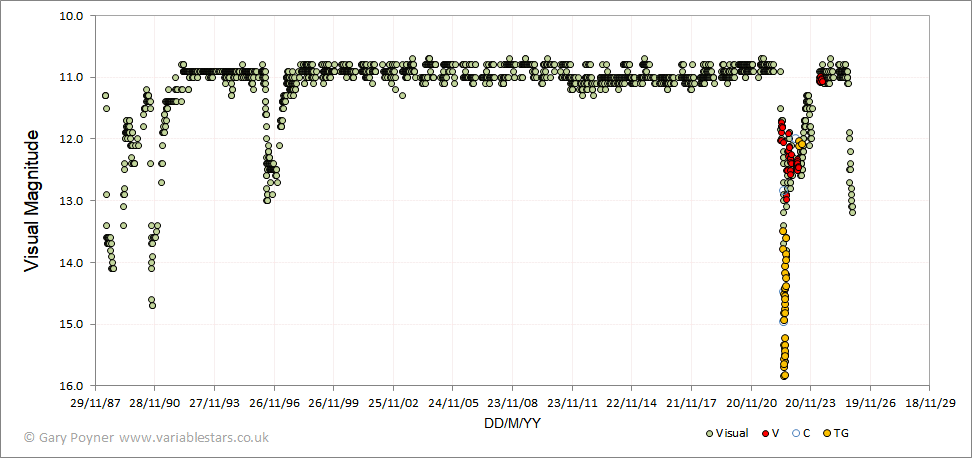This screenshot has height=458, width=972.
Task: Click the 20/11/23 date label
Action: (x=810, y=403)
